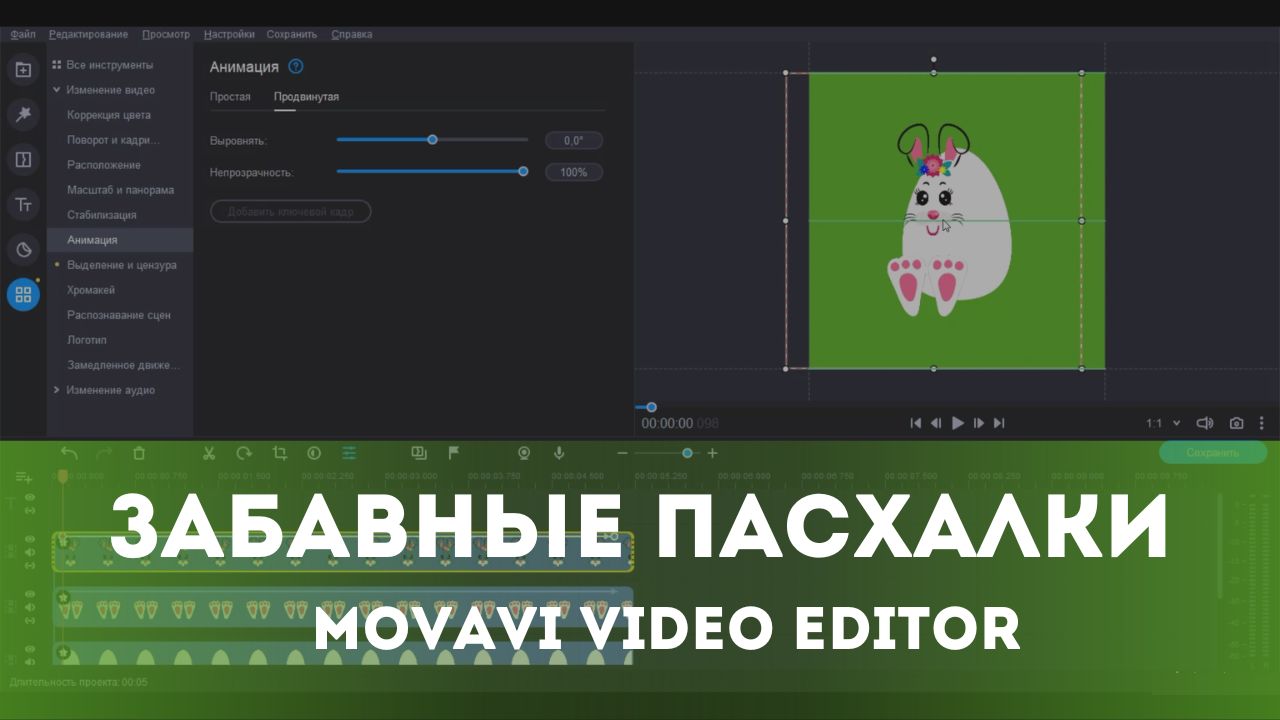Collapse the Изменение видео group

point(57,90)
